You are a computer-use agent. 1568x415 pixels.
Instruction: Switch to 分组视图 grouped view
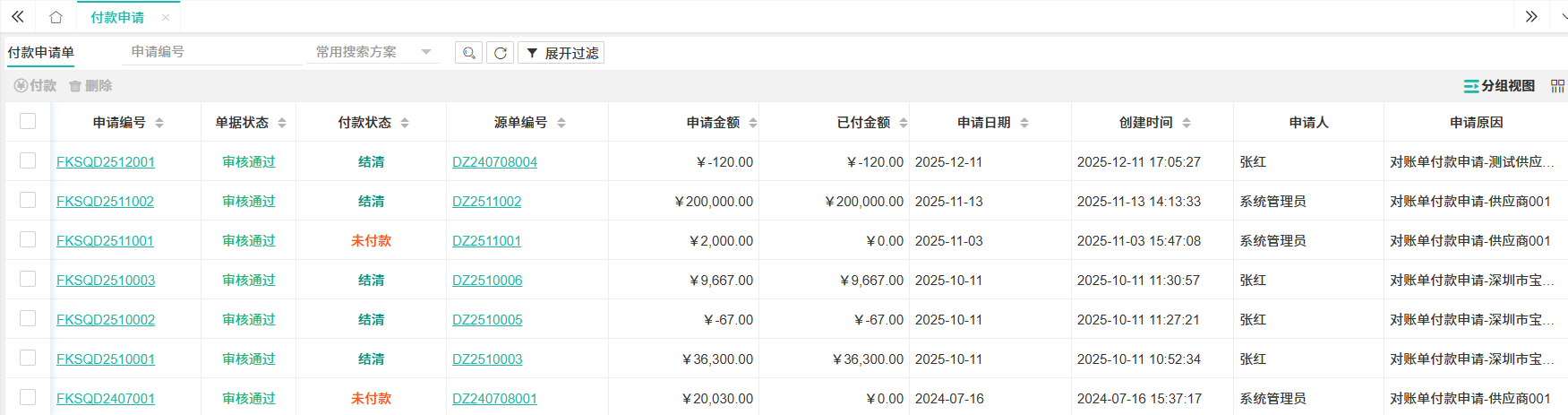(x=1499, y=86)
